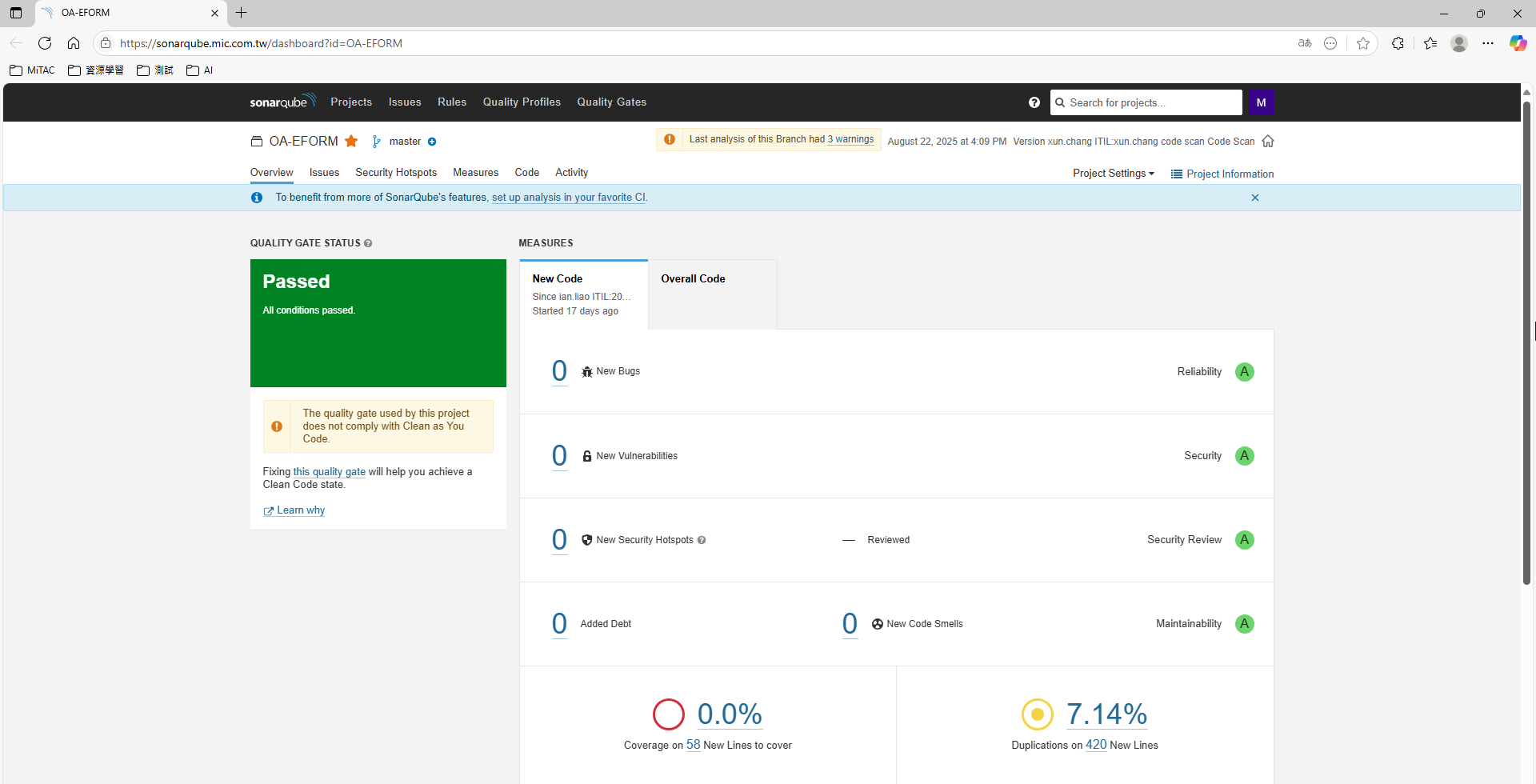Click the Reliability A rating badge
The height and width of the screenshot is (784, 1536).
1244,372
